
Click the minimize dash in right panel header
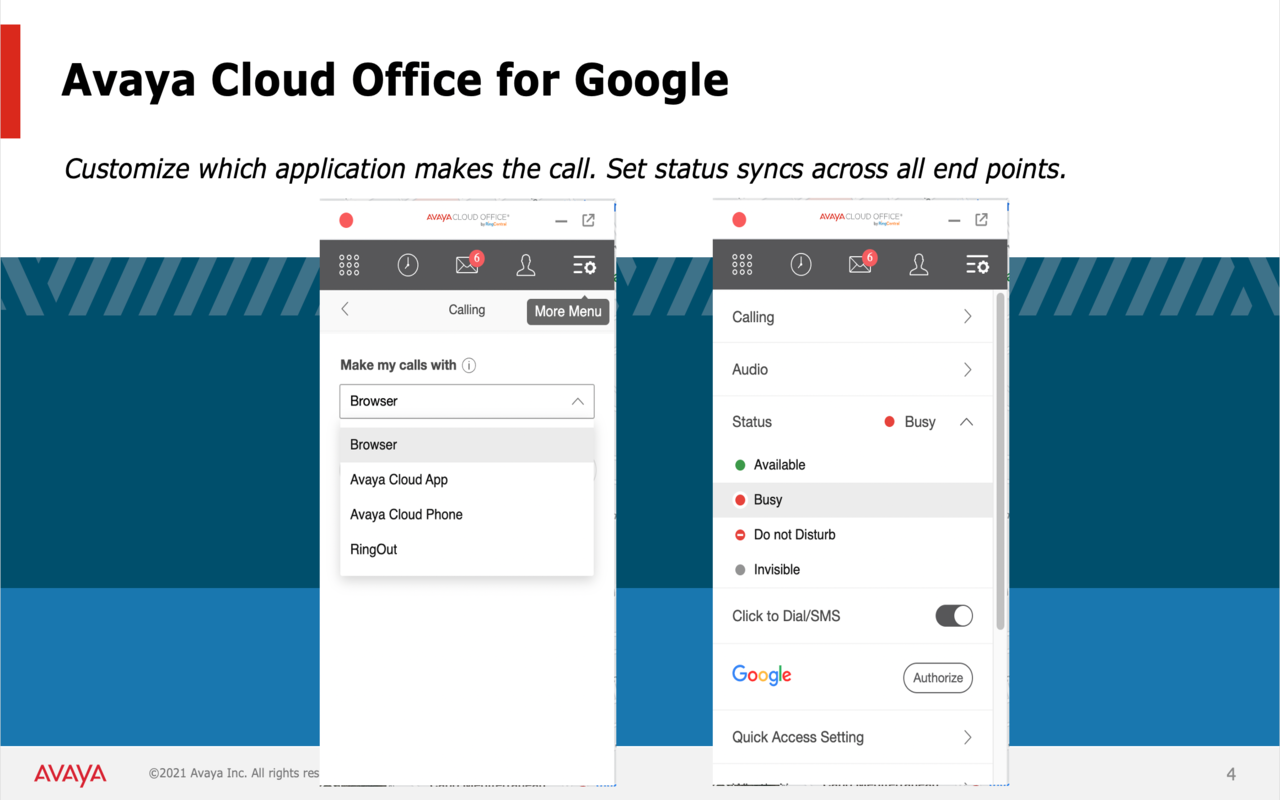pyautogui.click(x=954, y=221)
